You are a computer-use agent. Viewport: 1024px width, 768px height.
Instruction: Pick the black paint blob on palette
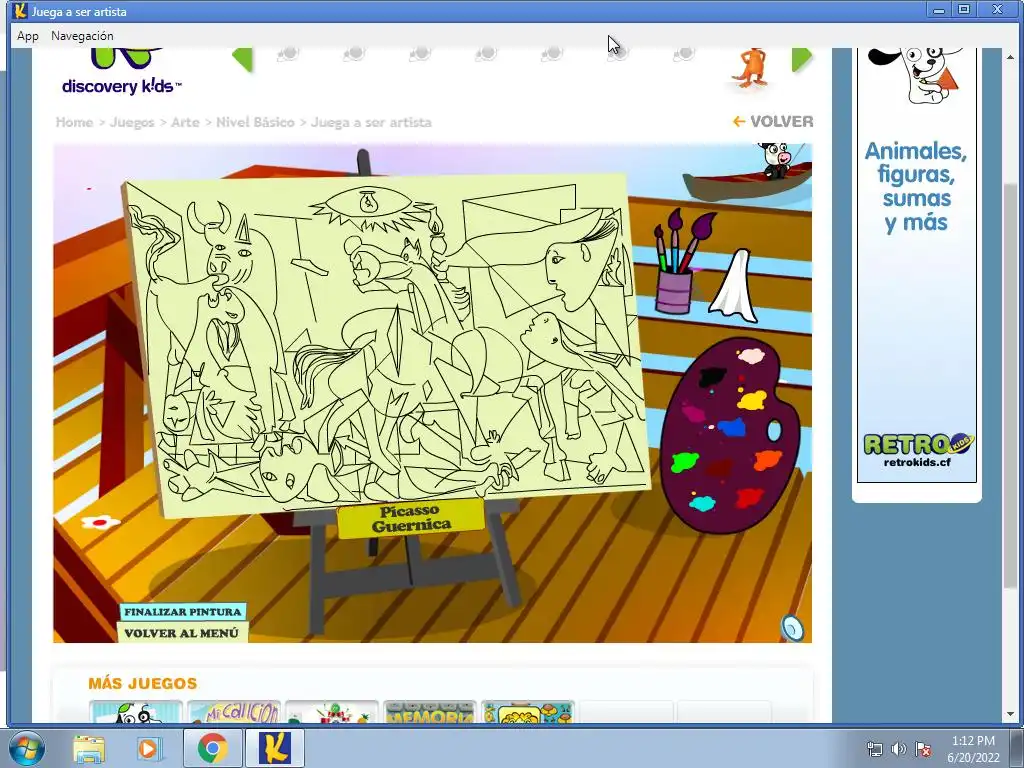(x=712, y=377)
